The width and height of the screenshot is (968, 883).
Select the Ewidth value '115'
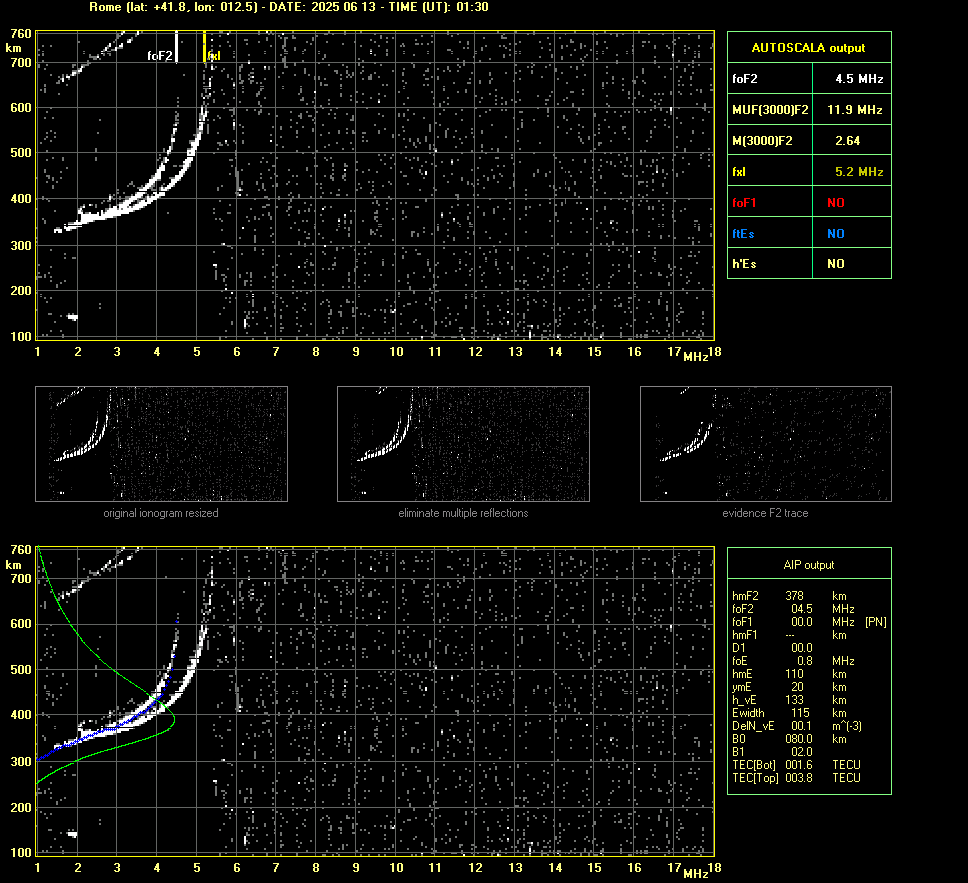pyautogui.click(x=800, y=713)
